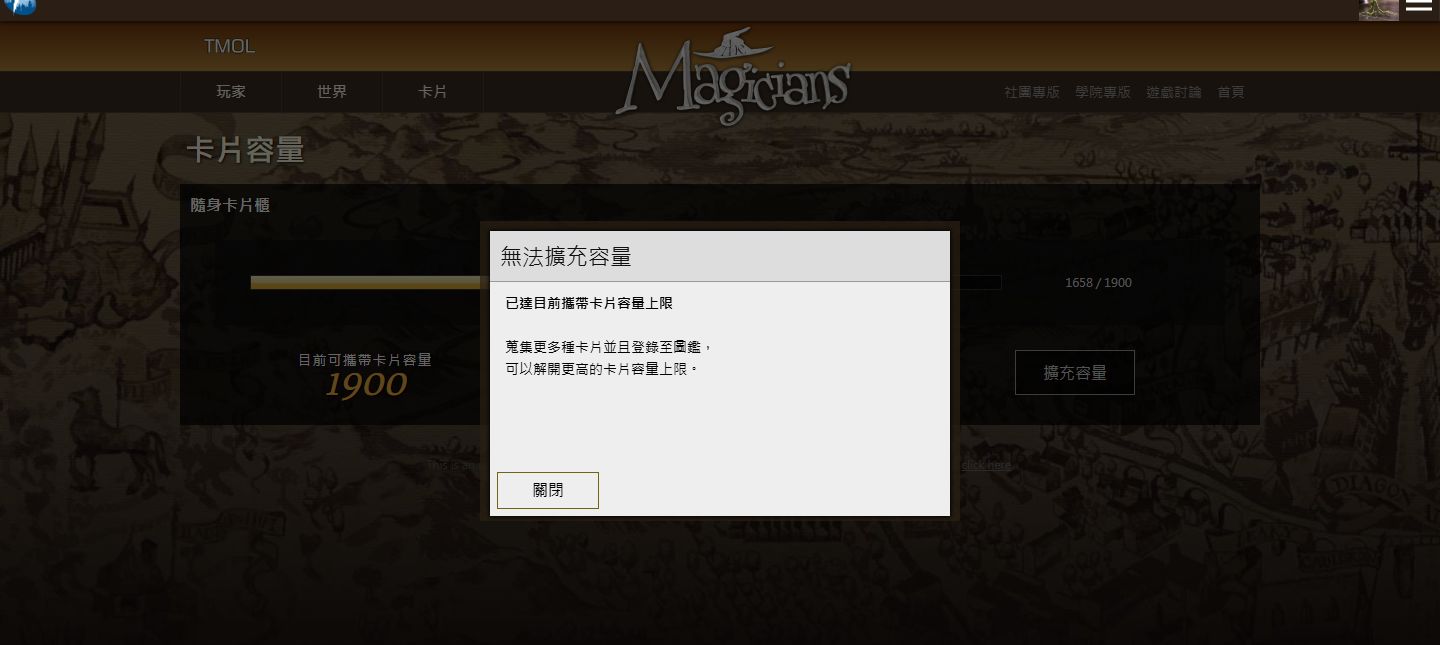This screenshot has height=645, width=1440.
Task: Open the hamburger menu icon at top right
Action: click(x=1419, y=6)
